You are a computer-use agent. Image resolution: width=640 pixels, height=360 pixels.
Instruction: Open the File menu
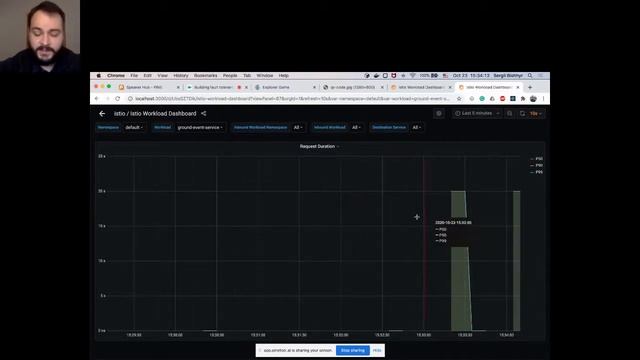pyautogui.click(x=134, y=76)
